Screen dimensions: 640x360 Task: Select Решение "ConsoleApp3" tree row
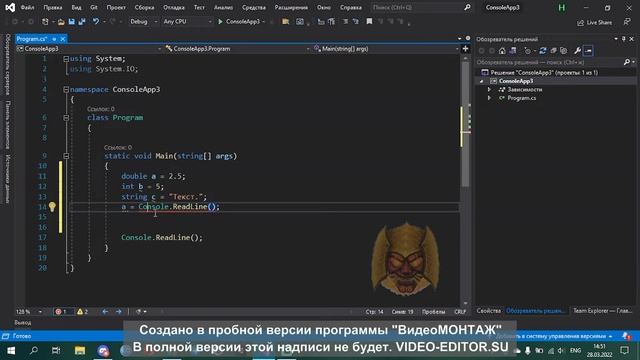click(x=556, y=73)
